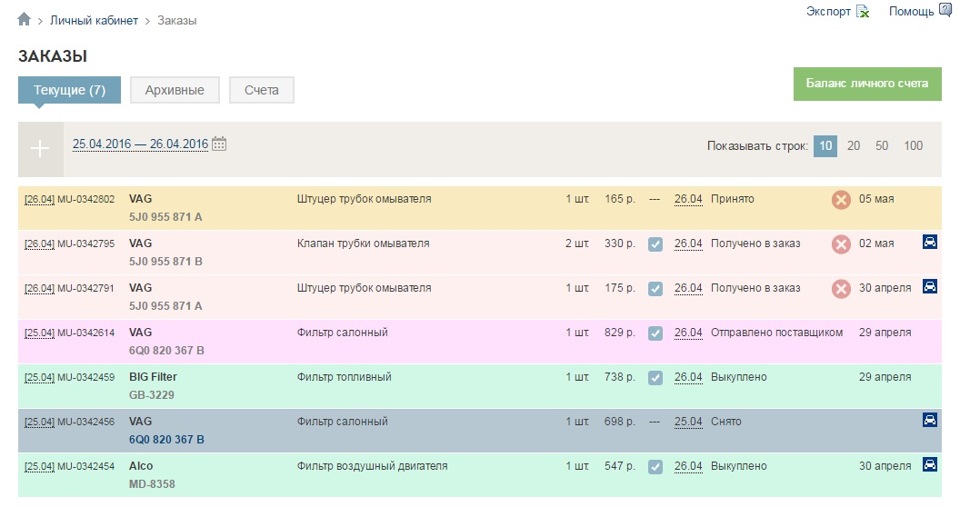Click the help question mark icon

coord(945,11)
